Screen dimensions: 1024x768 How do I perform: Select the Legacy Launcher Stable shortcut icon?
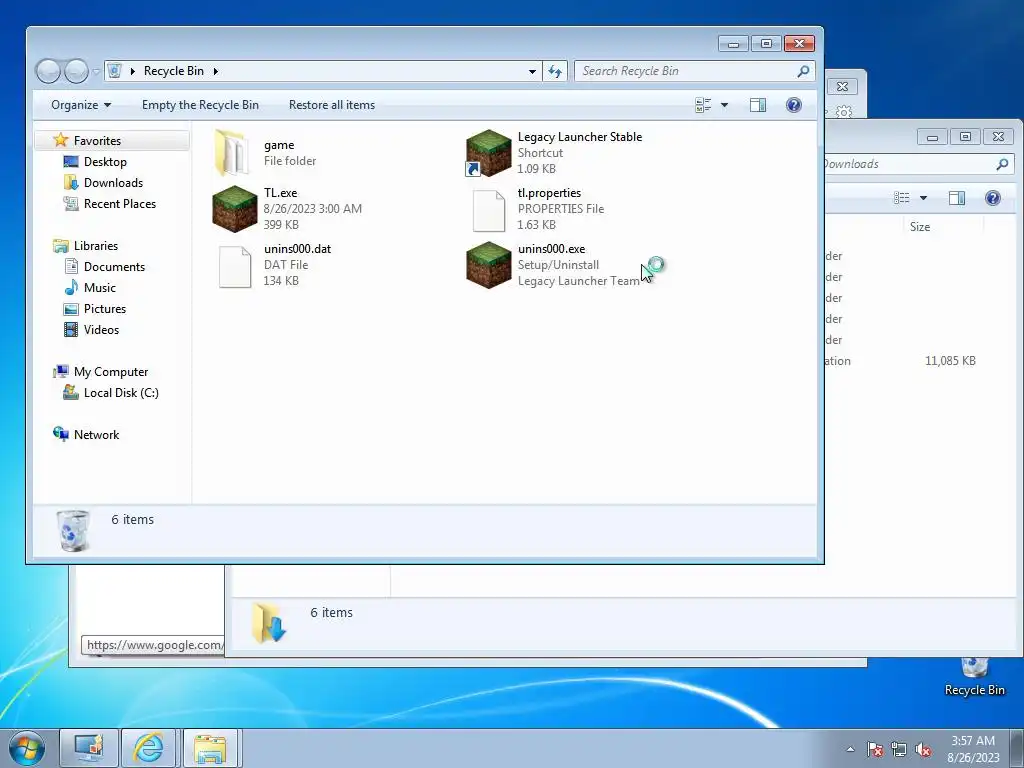click(x=488, y=153)
